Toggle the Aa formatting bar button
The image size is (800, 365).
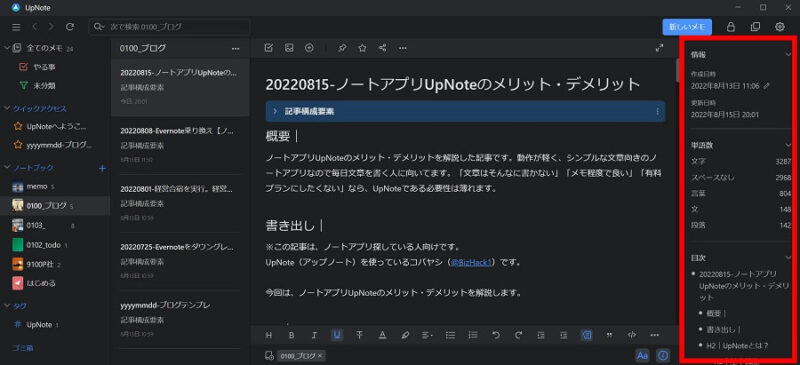pyautogui.click(x=643, y=355)
